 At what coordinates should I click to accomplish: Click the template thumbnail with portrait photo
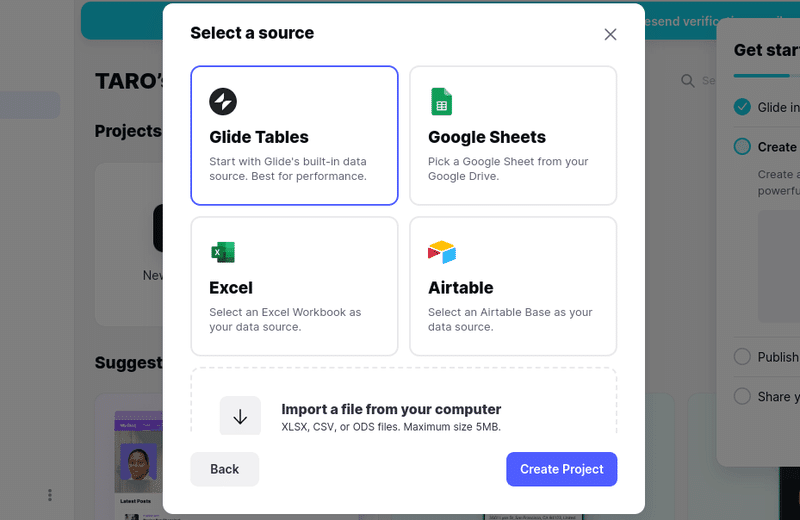(x=138, y=462)
